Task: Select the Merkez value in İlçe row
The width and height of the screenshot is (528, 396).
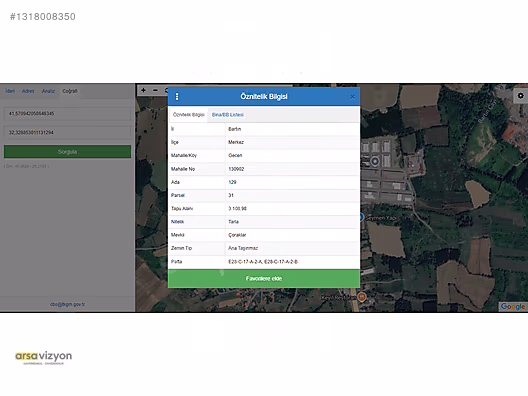Action: 236,142
